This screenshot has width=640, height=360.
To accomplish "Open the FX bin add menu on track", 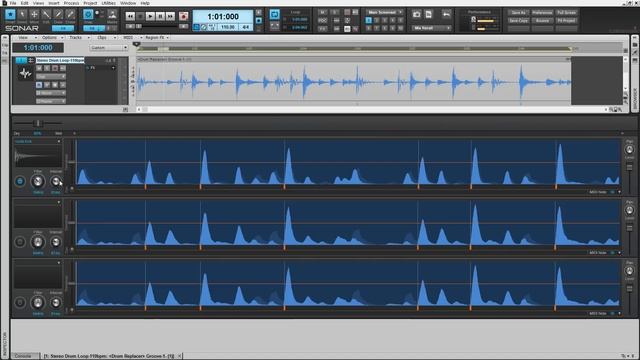I will (x=113, y=68).
